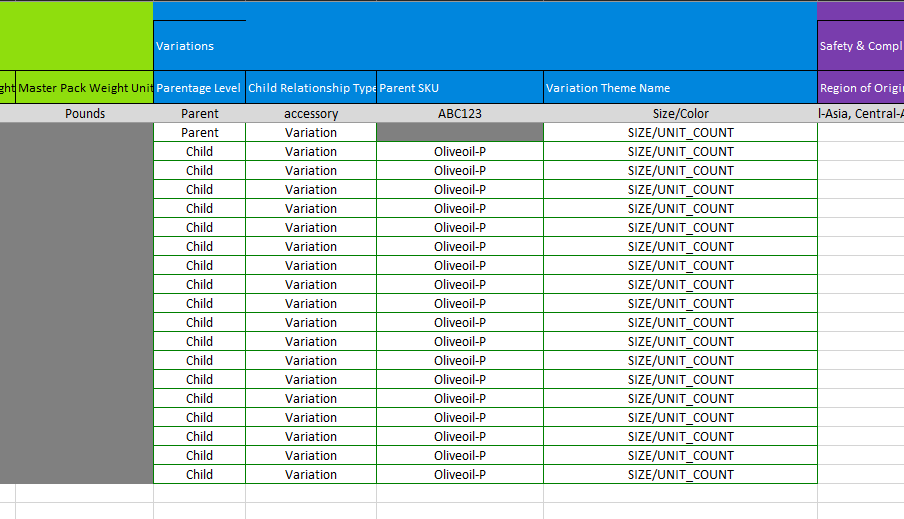Select the blank grey Parent SKU cell
Screen dimensions: 904x519
point(460,133)
